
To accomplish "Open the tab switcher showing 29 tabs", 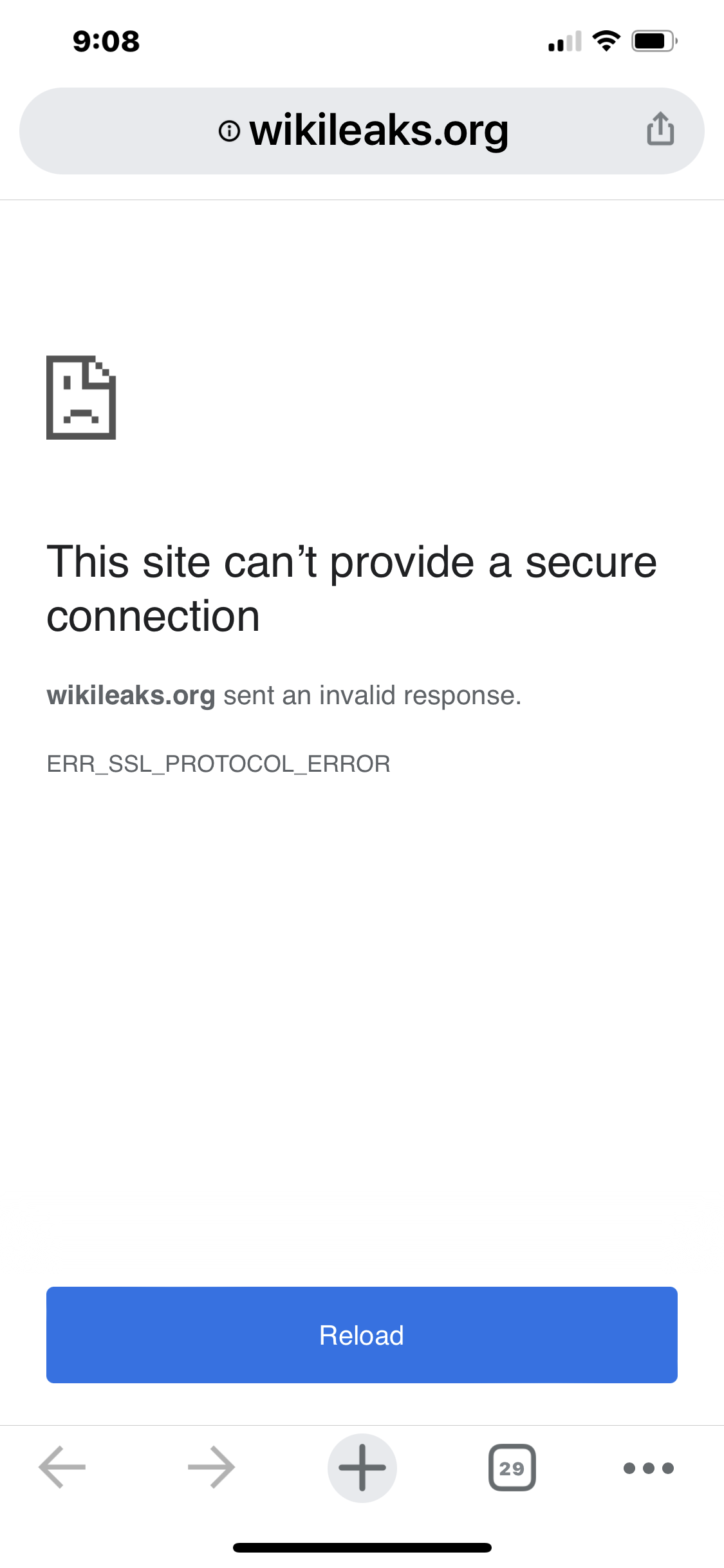I will point(512,1468).
